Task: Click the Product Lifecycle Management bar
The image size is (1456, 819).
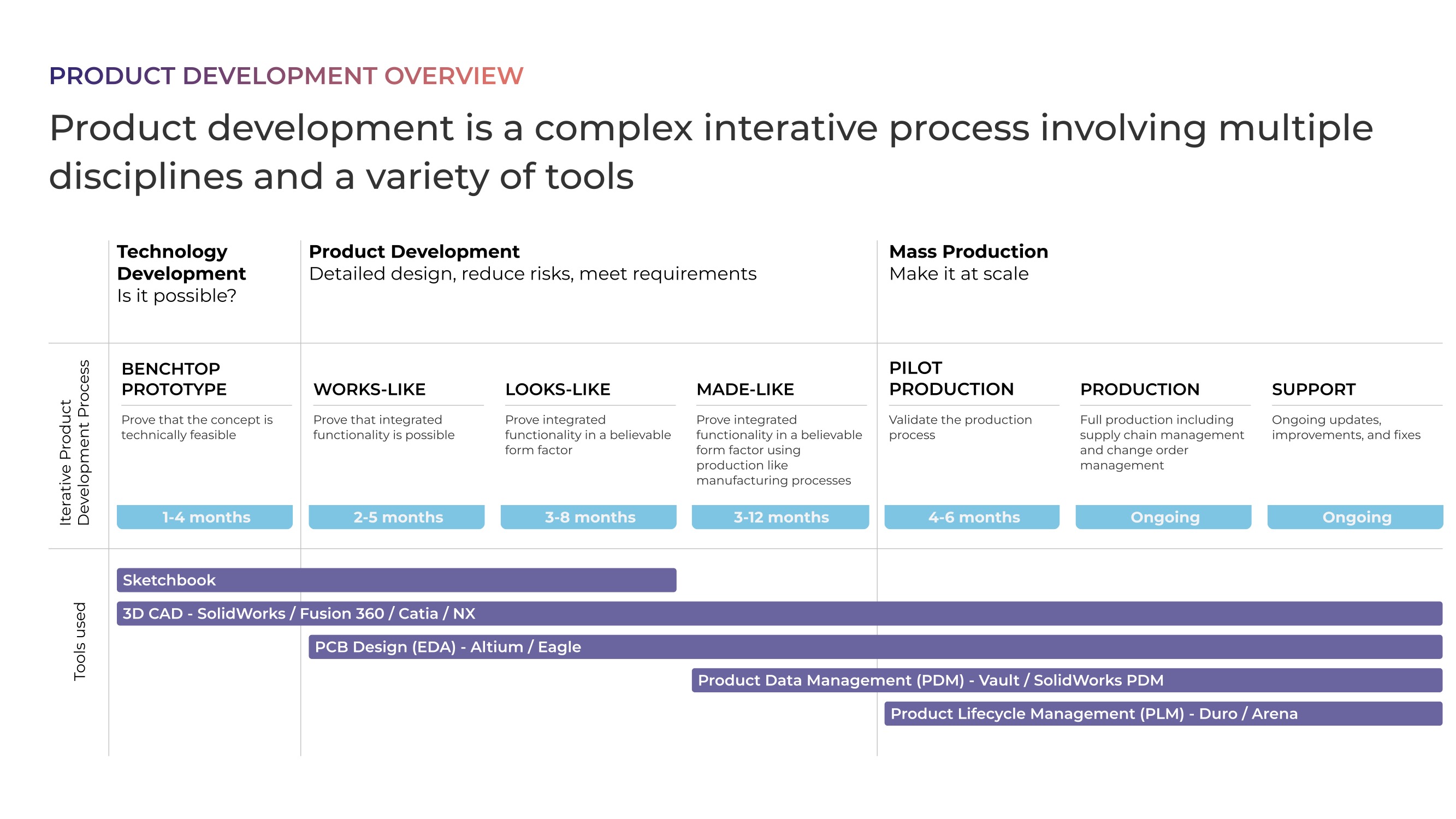Action: [1163, 713]
